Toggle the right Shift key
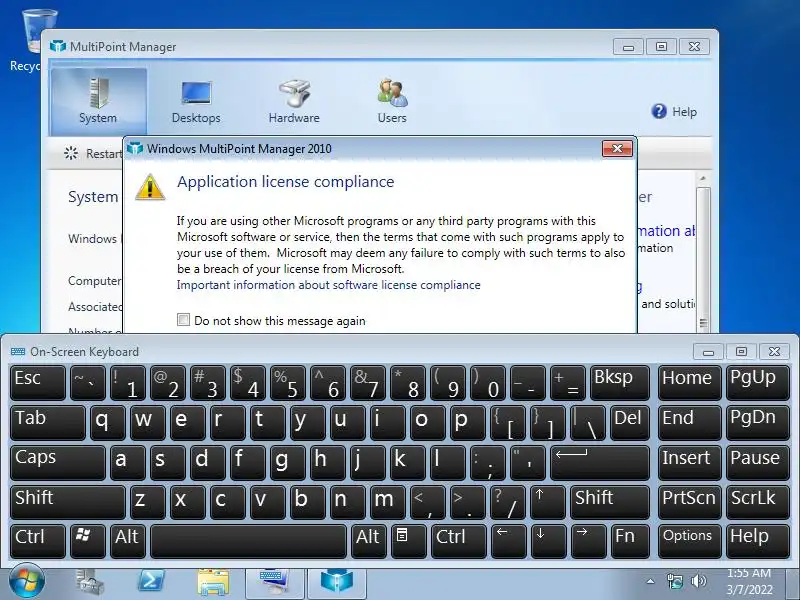 (x=610, y=502)
